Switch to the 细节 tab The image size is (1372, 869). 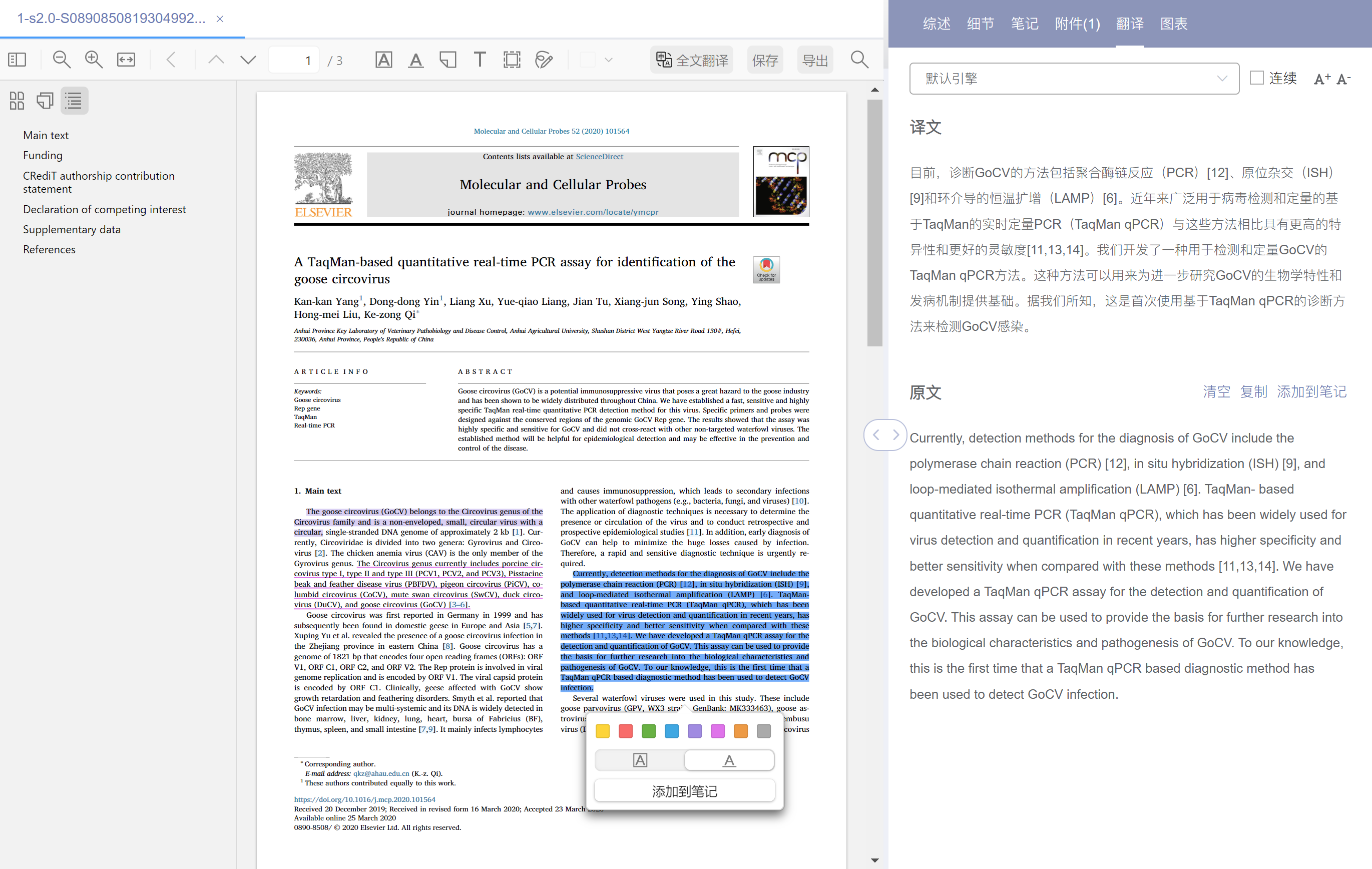click(981, 24)
